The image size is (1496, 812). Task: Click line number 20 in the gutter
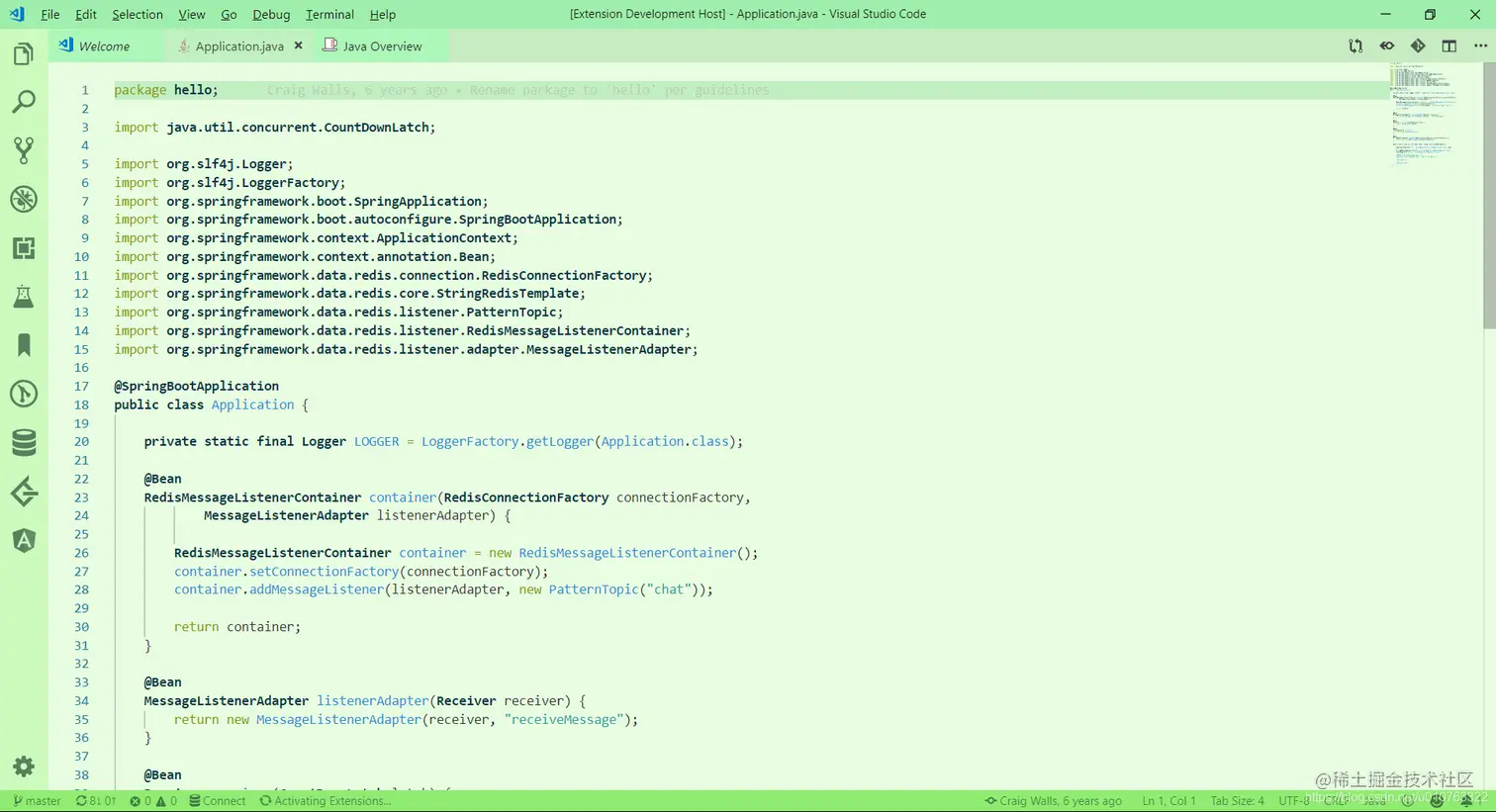[x=81, y=442]
